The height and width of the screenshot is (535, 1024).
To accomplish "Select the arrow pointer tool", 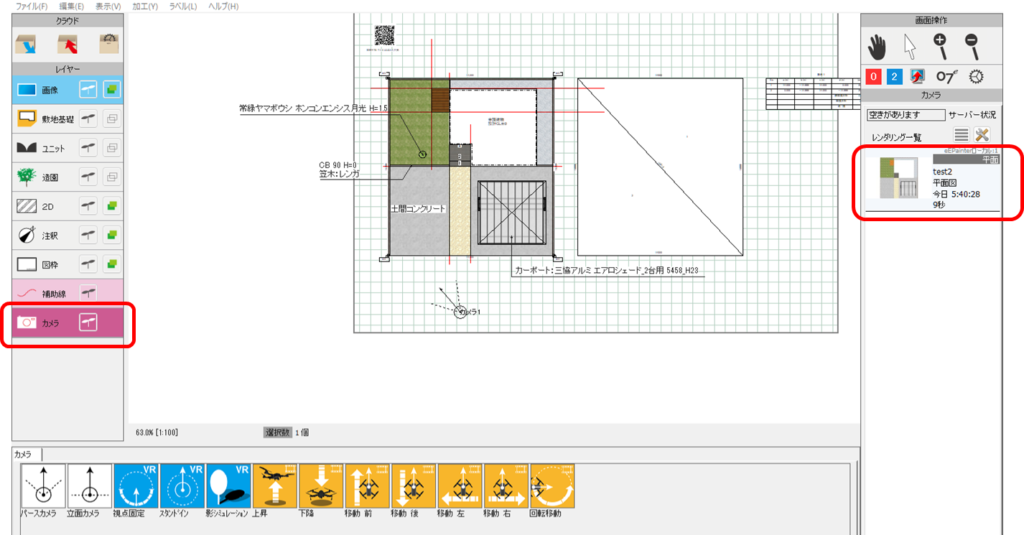I will point(909,45).
